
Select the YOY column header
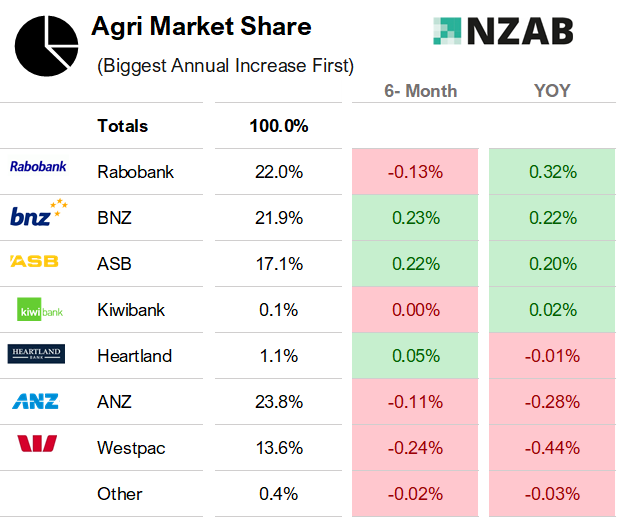click(x=552, y=91)
